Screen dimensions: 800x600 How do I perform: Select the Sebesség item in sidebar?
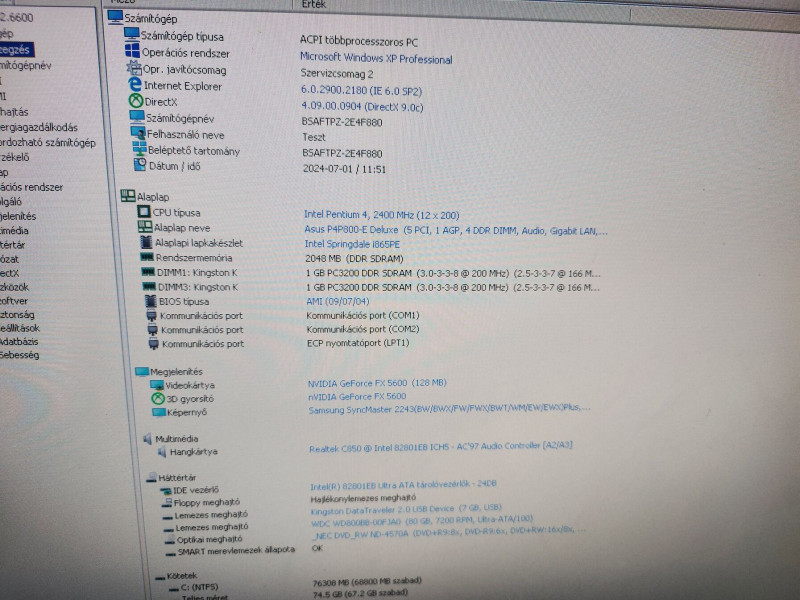[19, 355]
